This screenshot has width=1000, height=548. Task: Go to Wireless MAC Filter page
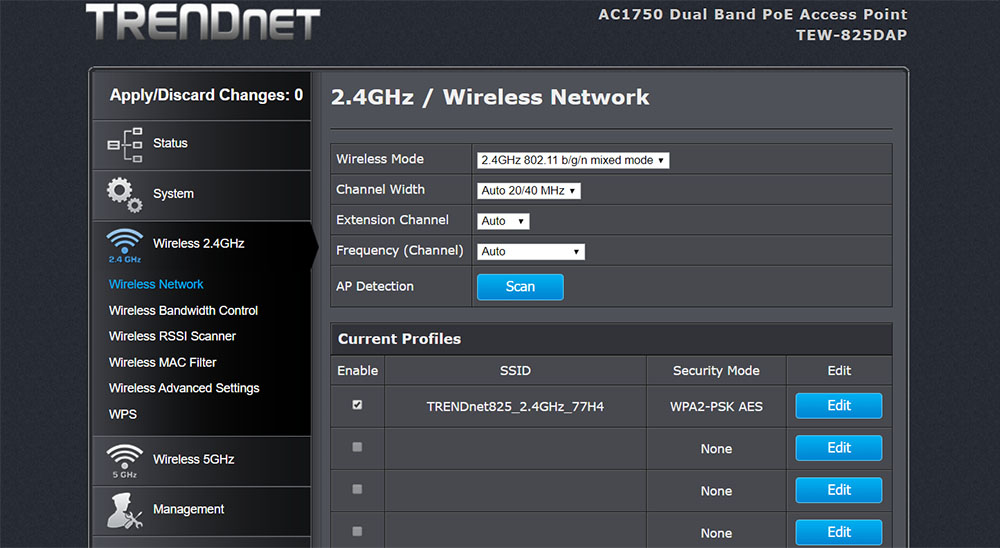tap(163, 362)
